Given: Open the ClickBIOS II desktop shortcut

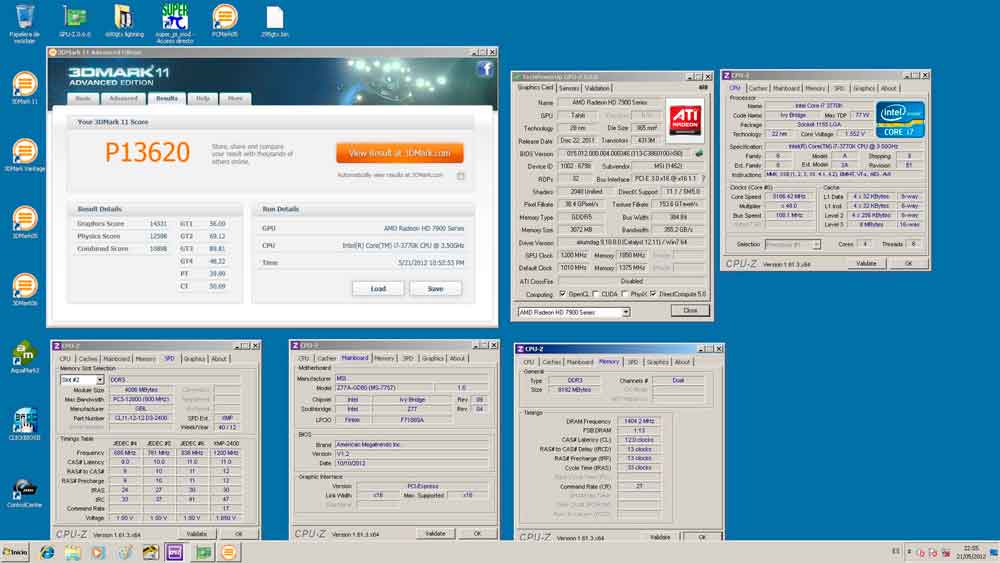Looking at the screenshot, I should [x=24, y=420].
